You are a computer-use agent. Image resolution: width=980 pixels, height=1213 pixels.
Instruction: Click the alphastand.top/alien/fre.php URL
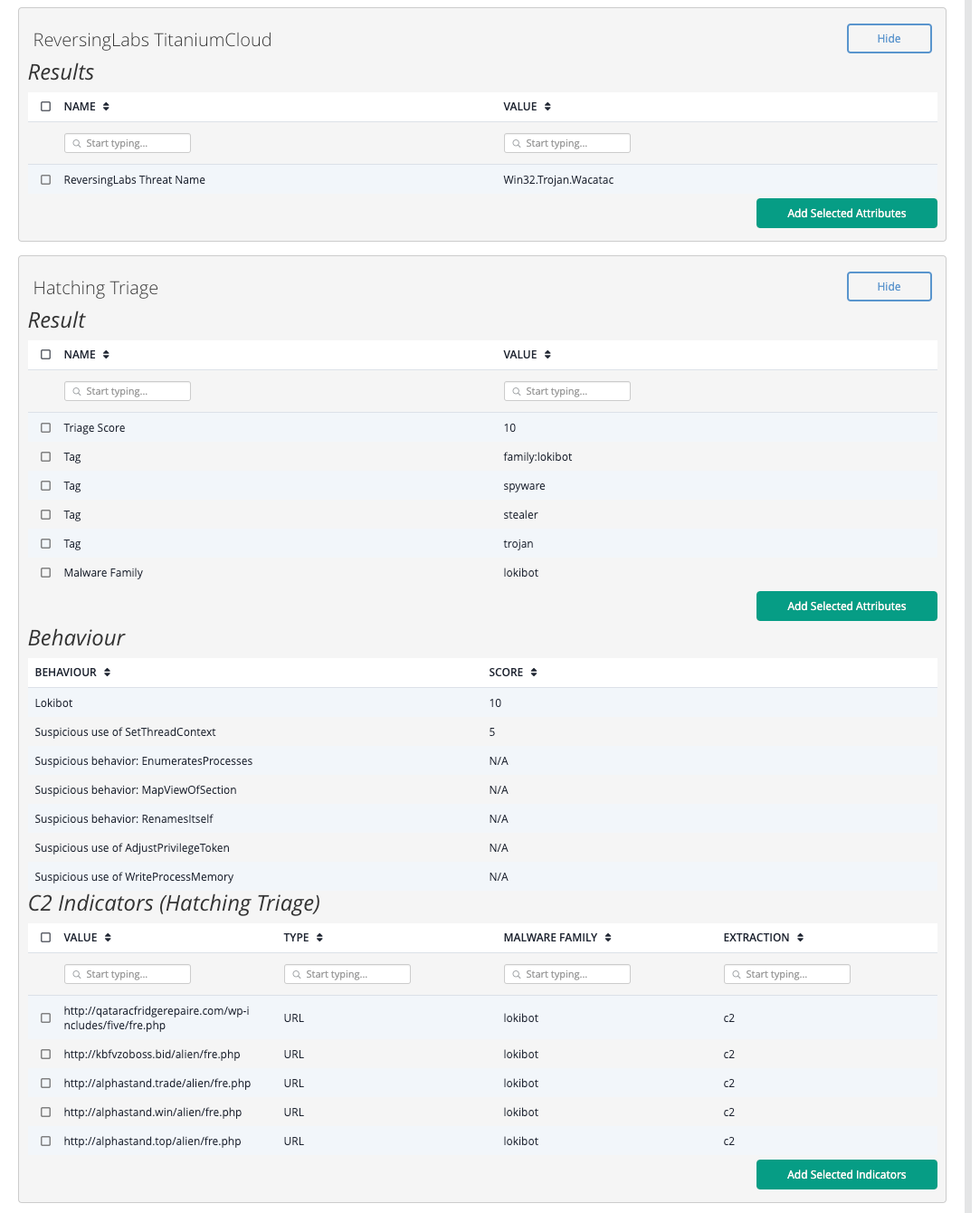[152, 1141]
